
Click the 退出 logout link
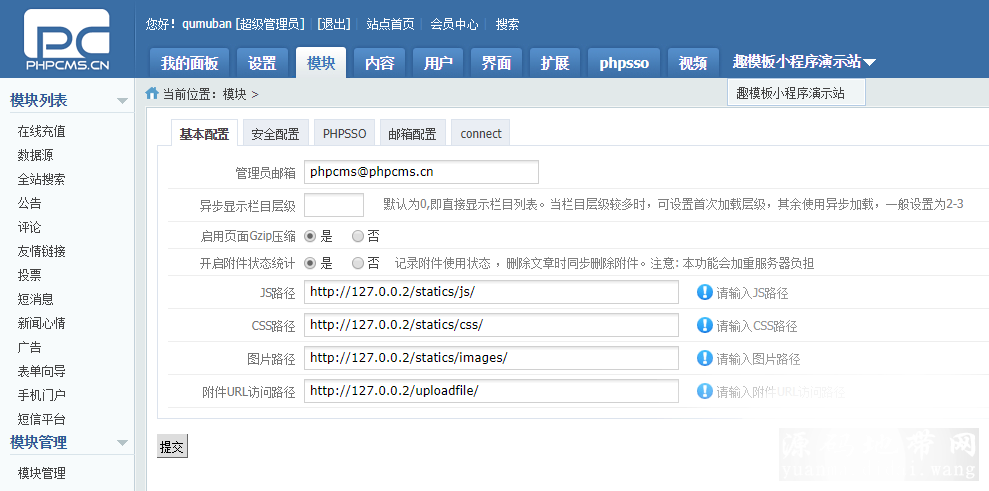(333, 24)
